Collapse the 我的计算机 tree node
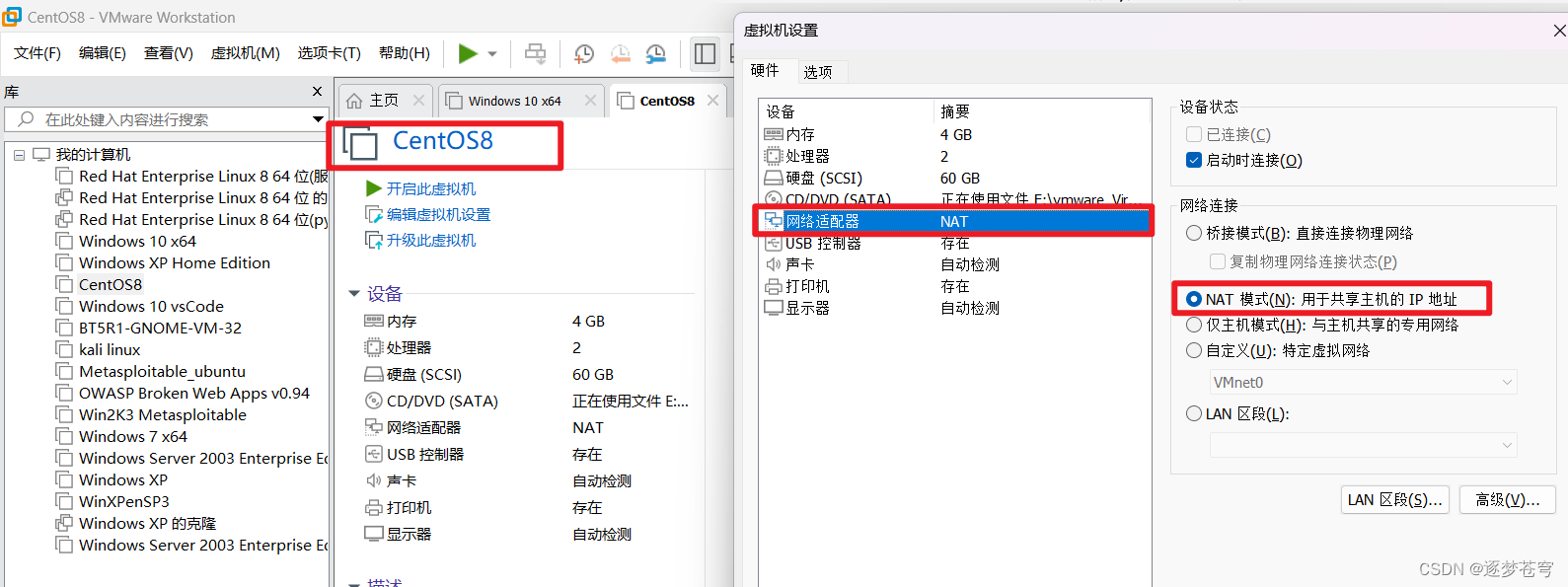This screenshot has width=1568, height=587. pyautogui.click(x=19, y=155)
